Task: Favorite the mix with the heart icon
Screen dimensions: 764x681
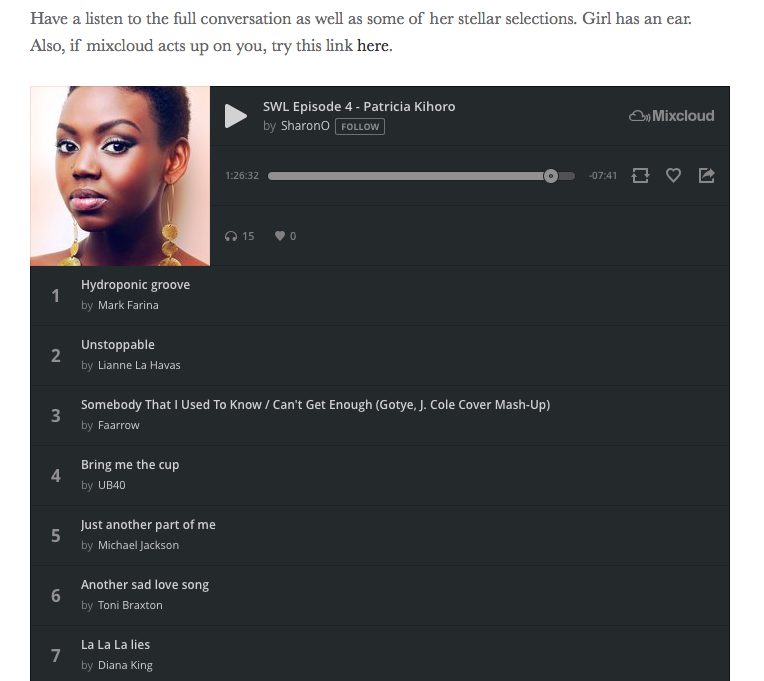Action: pyautogui.click(x=673, y=175)
